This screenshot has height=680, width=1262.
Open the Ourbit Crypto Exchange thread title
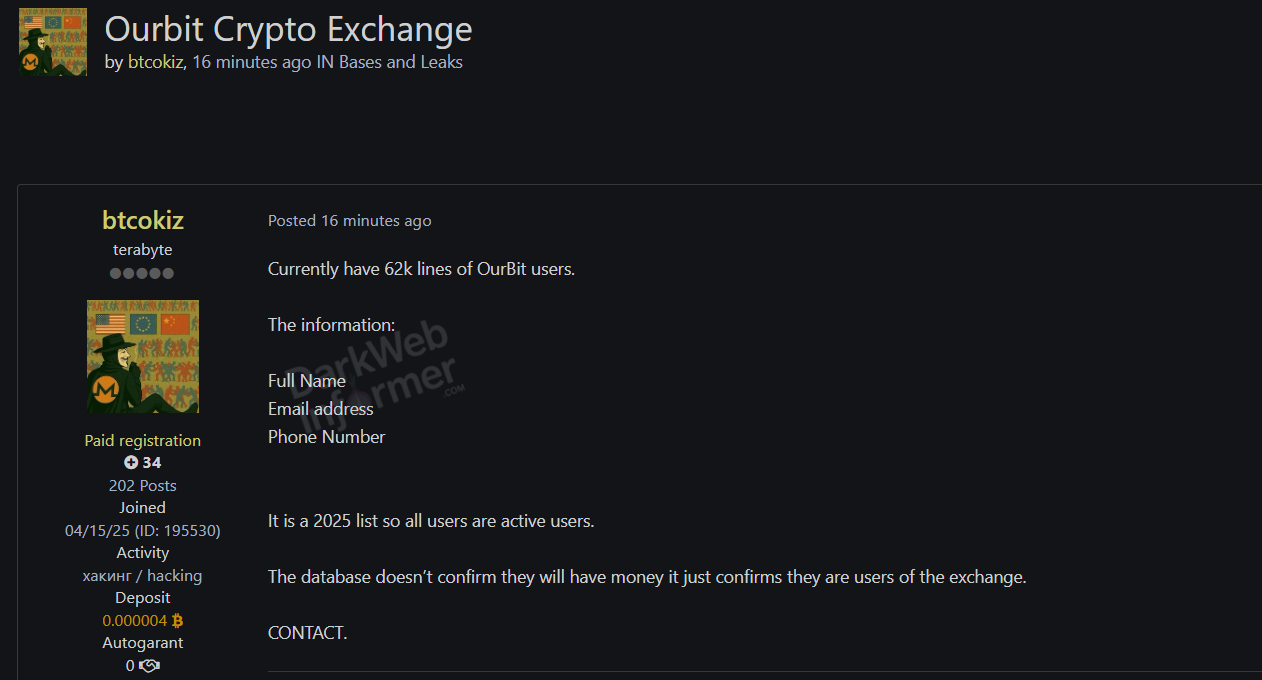(288, 29)
